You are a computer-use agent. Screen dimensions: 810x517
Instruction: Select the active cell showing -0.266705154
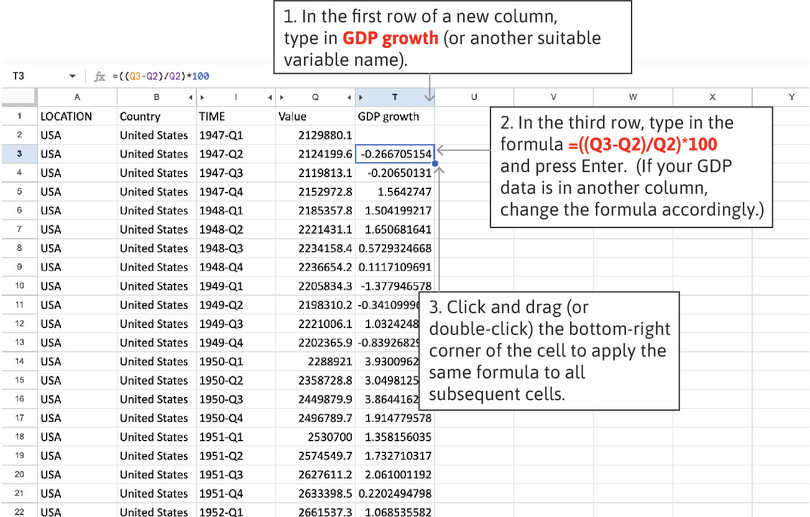(395, 154)
